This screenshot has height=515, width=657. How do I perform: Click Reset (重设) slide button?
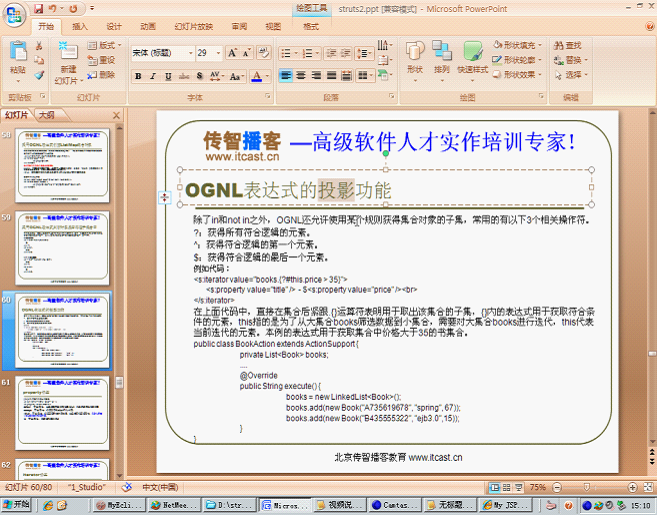(x=102, y=60)
